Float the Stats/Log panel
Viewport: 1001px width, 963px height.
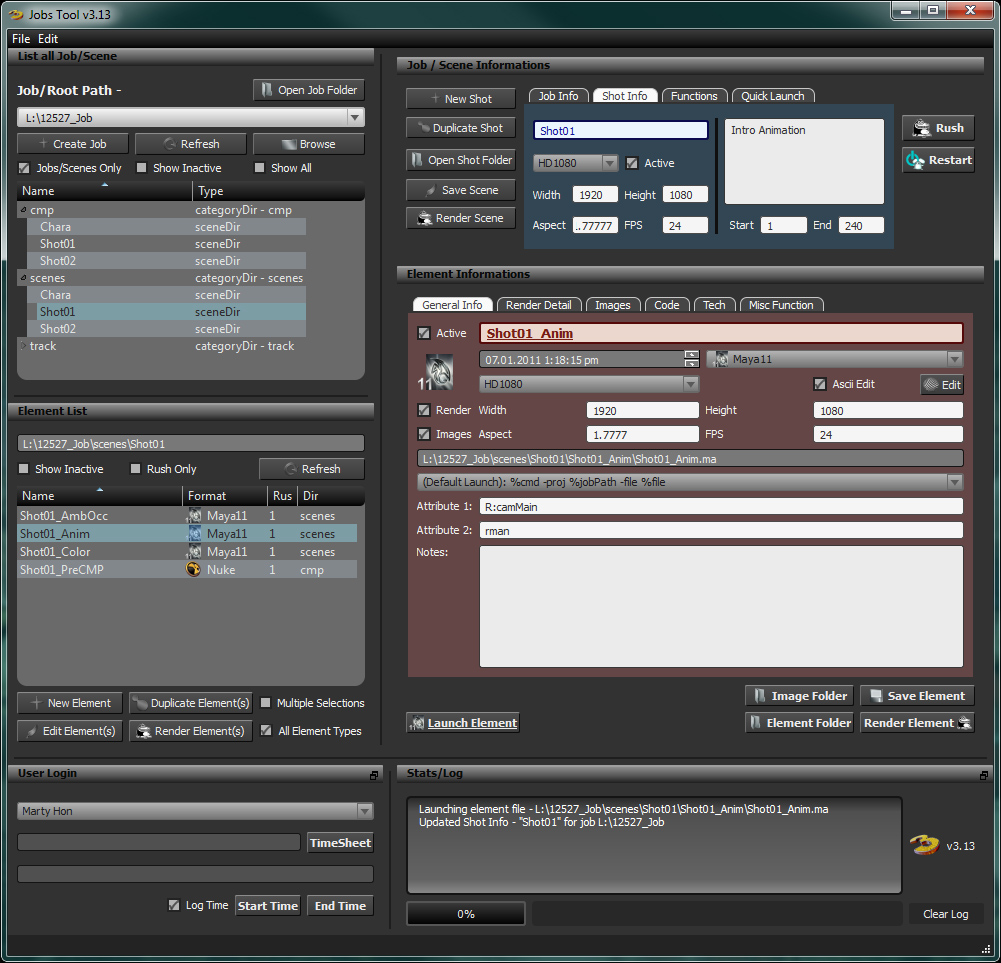coord(986,775)
